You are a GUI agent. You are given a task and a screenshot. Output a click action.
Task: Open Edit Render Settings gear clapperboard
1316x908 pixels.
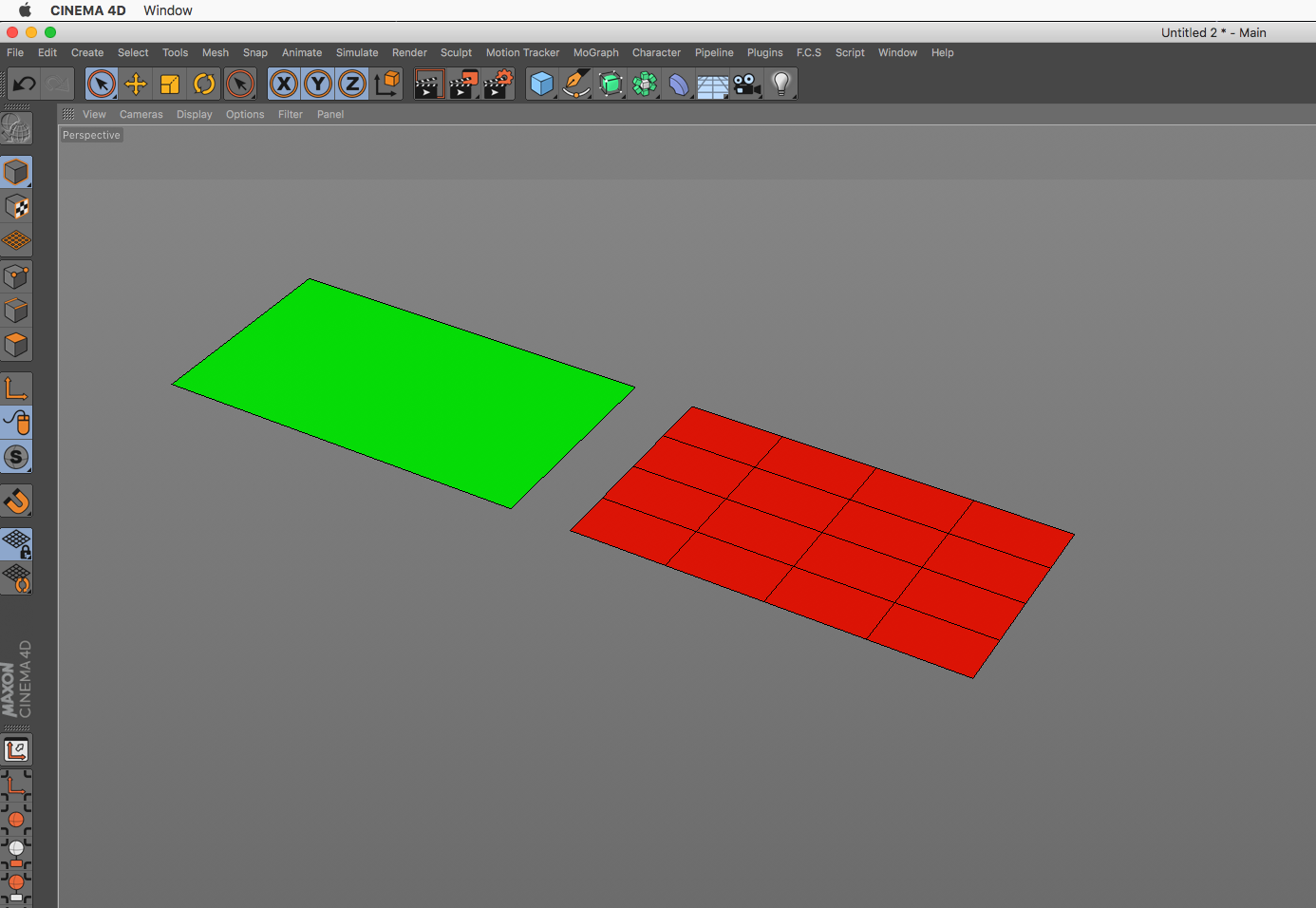pos(498,84)
